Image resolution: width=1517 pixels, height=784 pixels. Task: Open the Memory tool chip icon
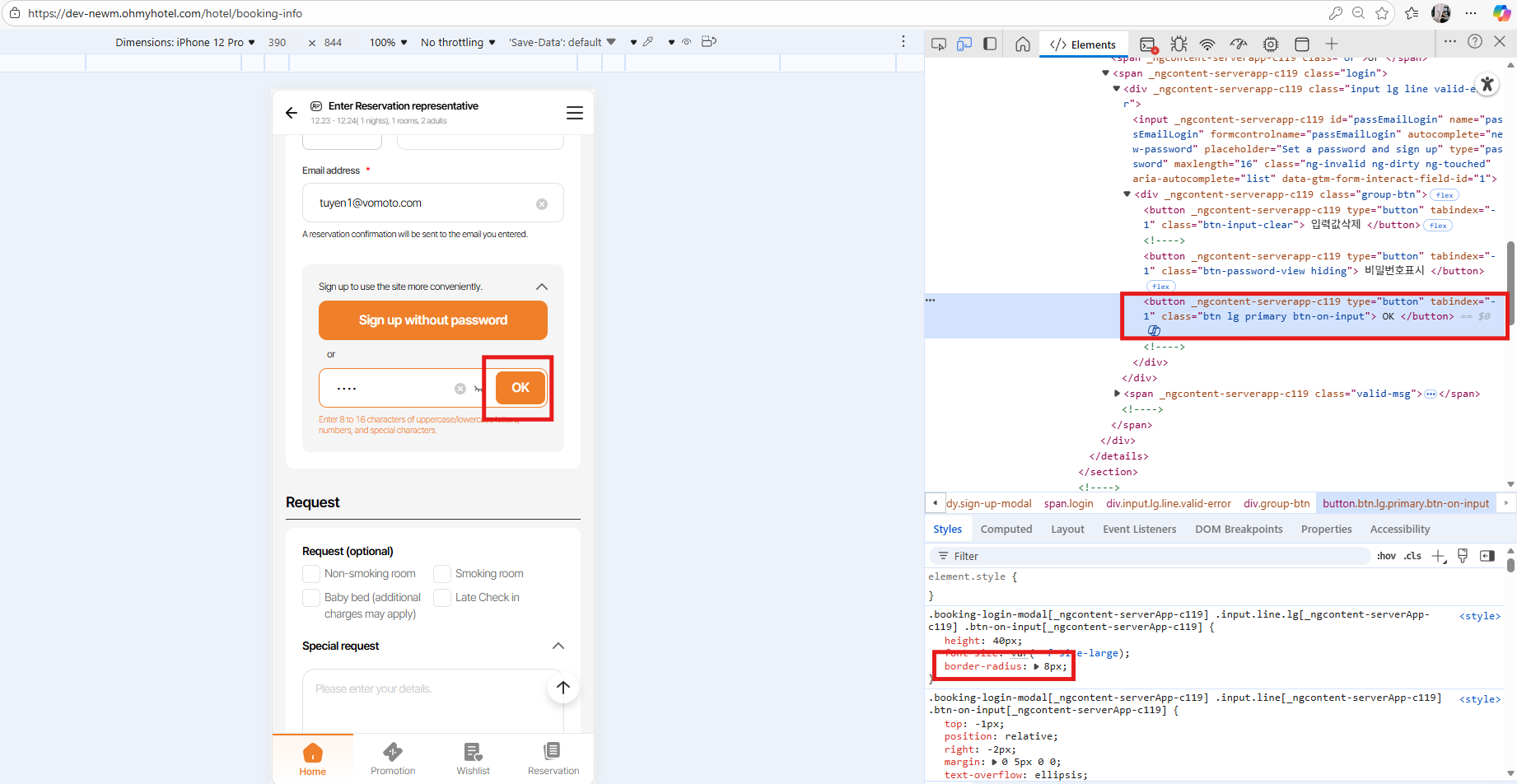coord(1271,44)
